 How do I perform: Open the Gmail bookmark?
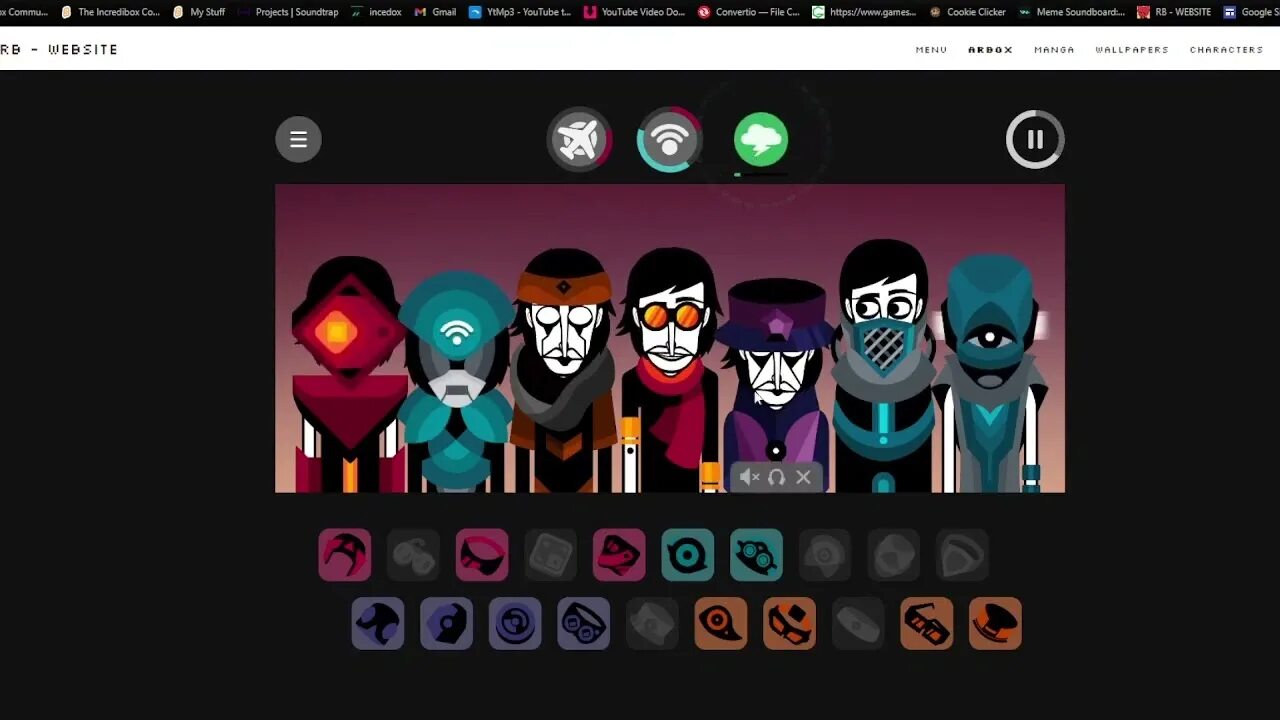coord(436,12)
